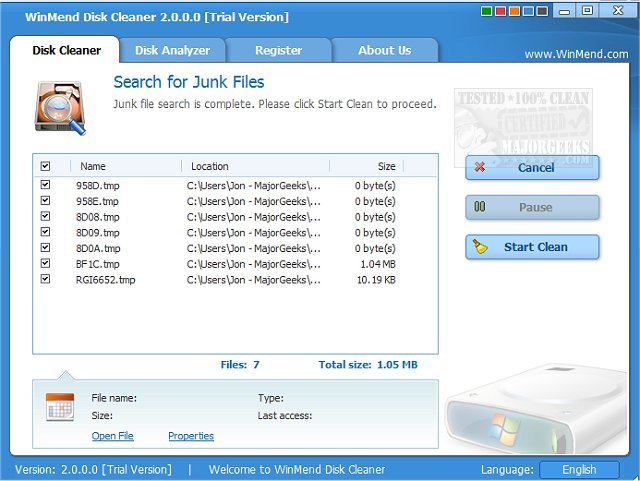The height and width of the screenshot is (481, 640).
Task: Click the calendar file details icon
Action: click(x=60, y=407)
